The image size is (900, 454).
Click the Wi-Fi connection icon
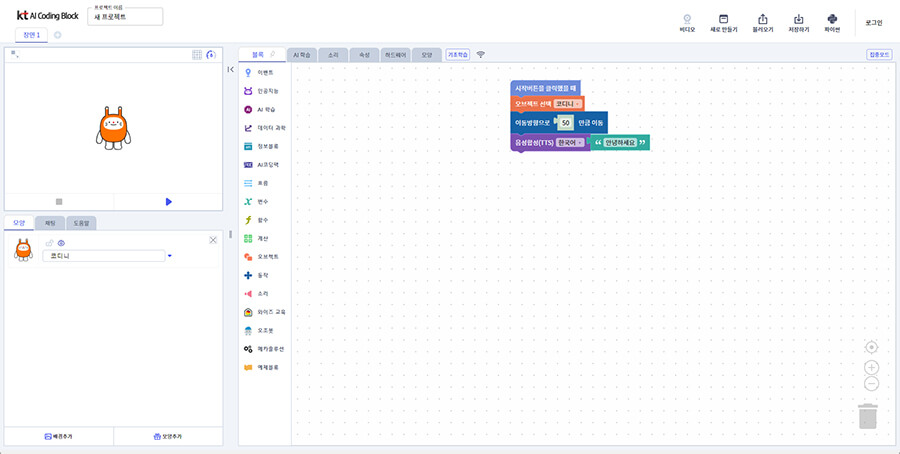click(480, 55)
